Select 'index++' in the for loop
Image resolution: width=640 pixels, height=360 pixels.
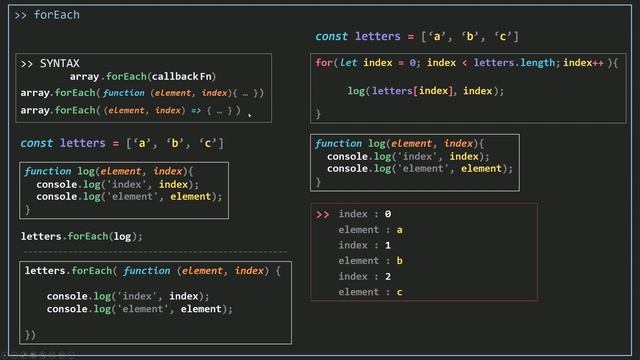(x=583, y=63)
